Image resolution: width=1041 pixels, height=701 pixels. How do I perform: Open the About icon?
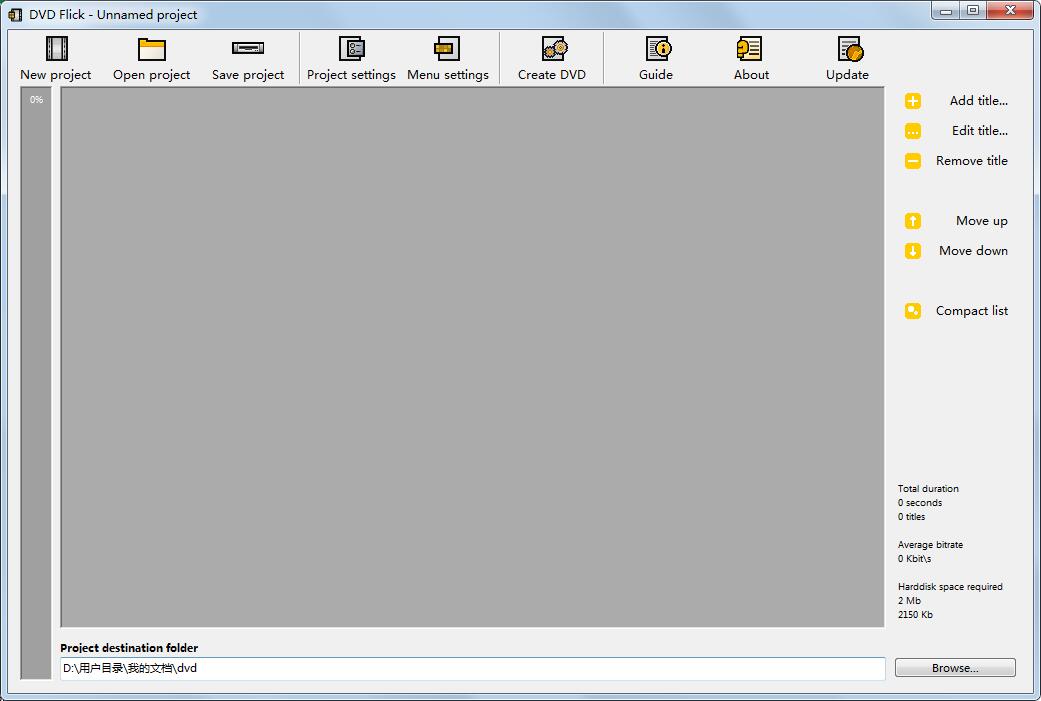pos(750,48)
